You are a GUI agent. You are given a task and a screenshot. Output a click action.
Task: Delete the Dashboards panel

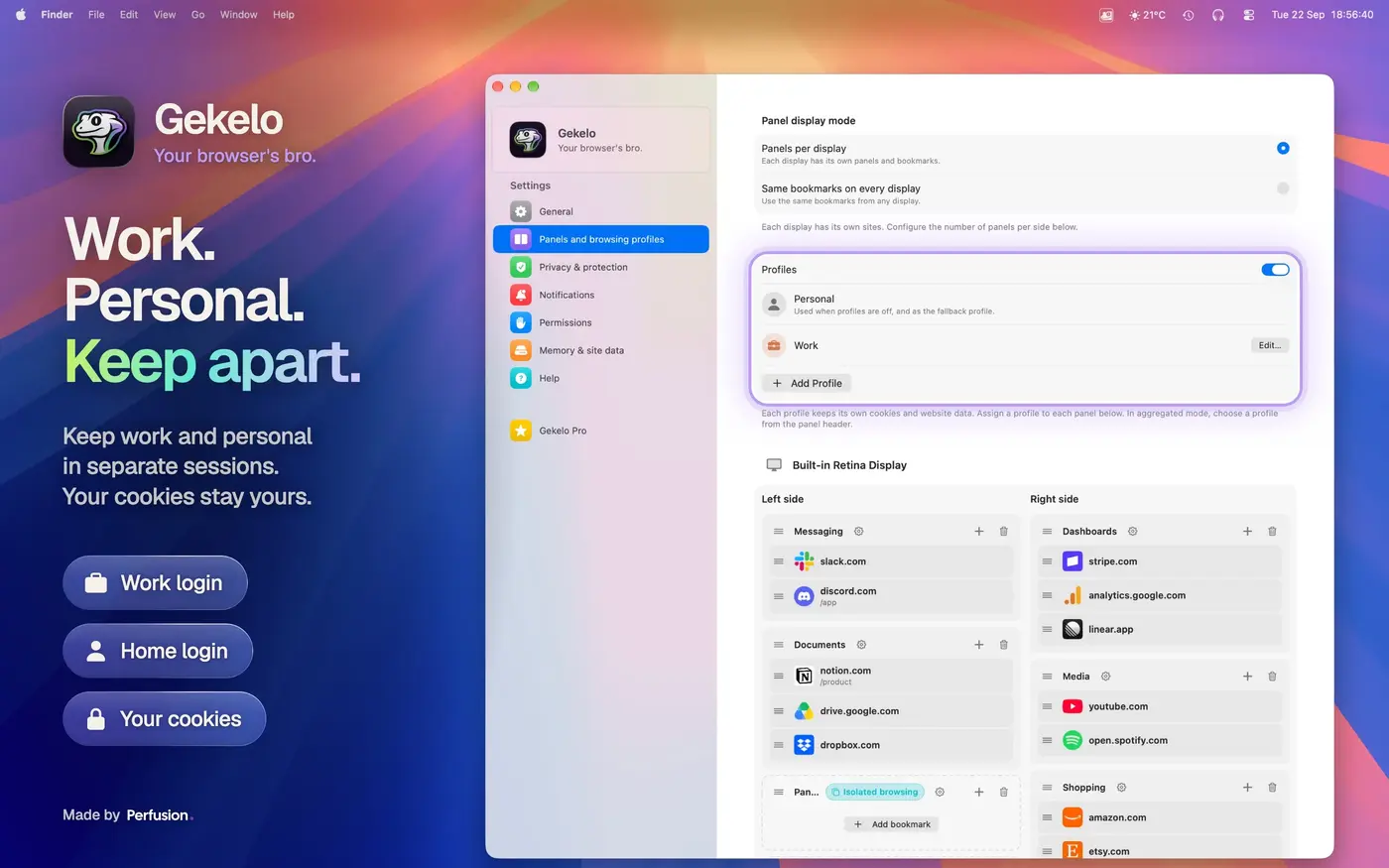(x=1273, y=532)
